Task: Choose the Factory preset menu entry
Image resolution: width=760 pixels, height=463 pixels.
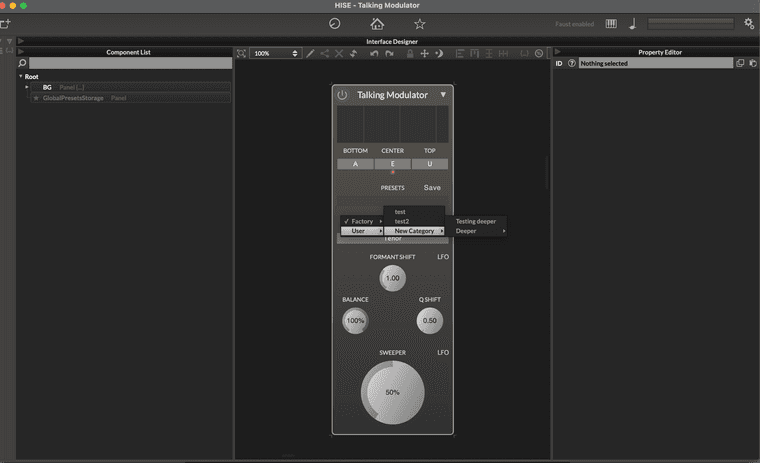Action: pyautogui.click(x=362, y=221)
